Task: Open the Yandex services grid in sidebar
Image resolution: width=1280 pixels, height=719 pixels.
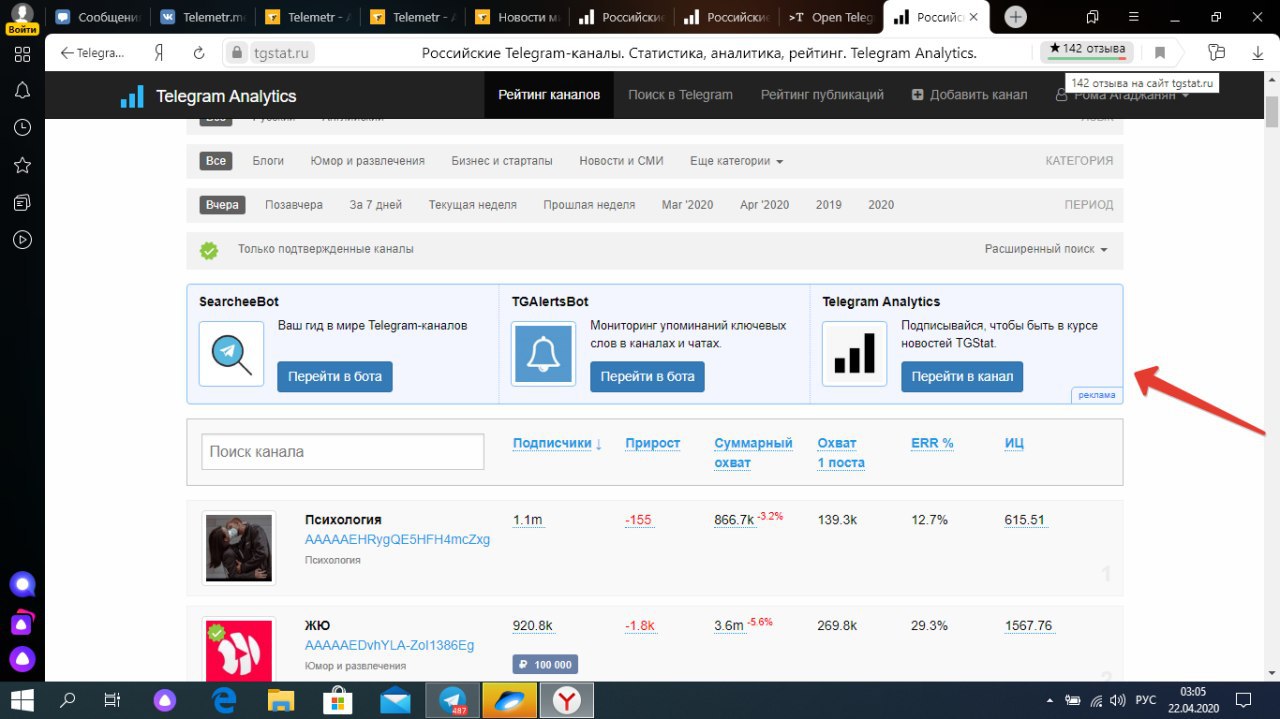Action: [x=22, y=54]
